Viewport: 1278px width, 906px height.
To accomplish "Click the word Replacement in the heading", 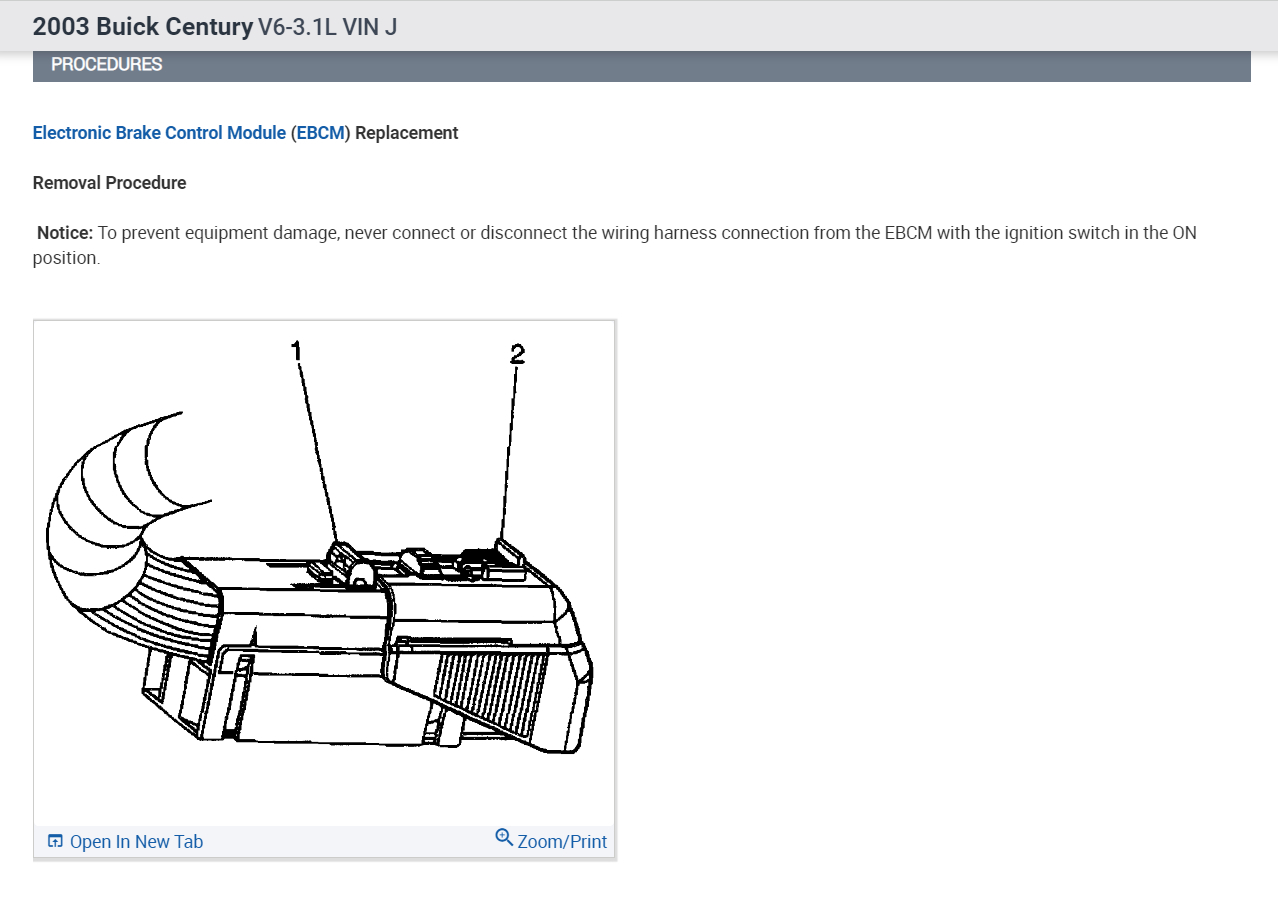I will click(407, 133).
